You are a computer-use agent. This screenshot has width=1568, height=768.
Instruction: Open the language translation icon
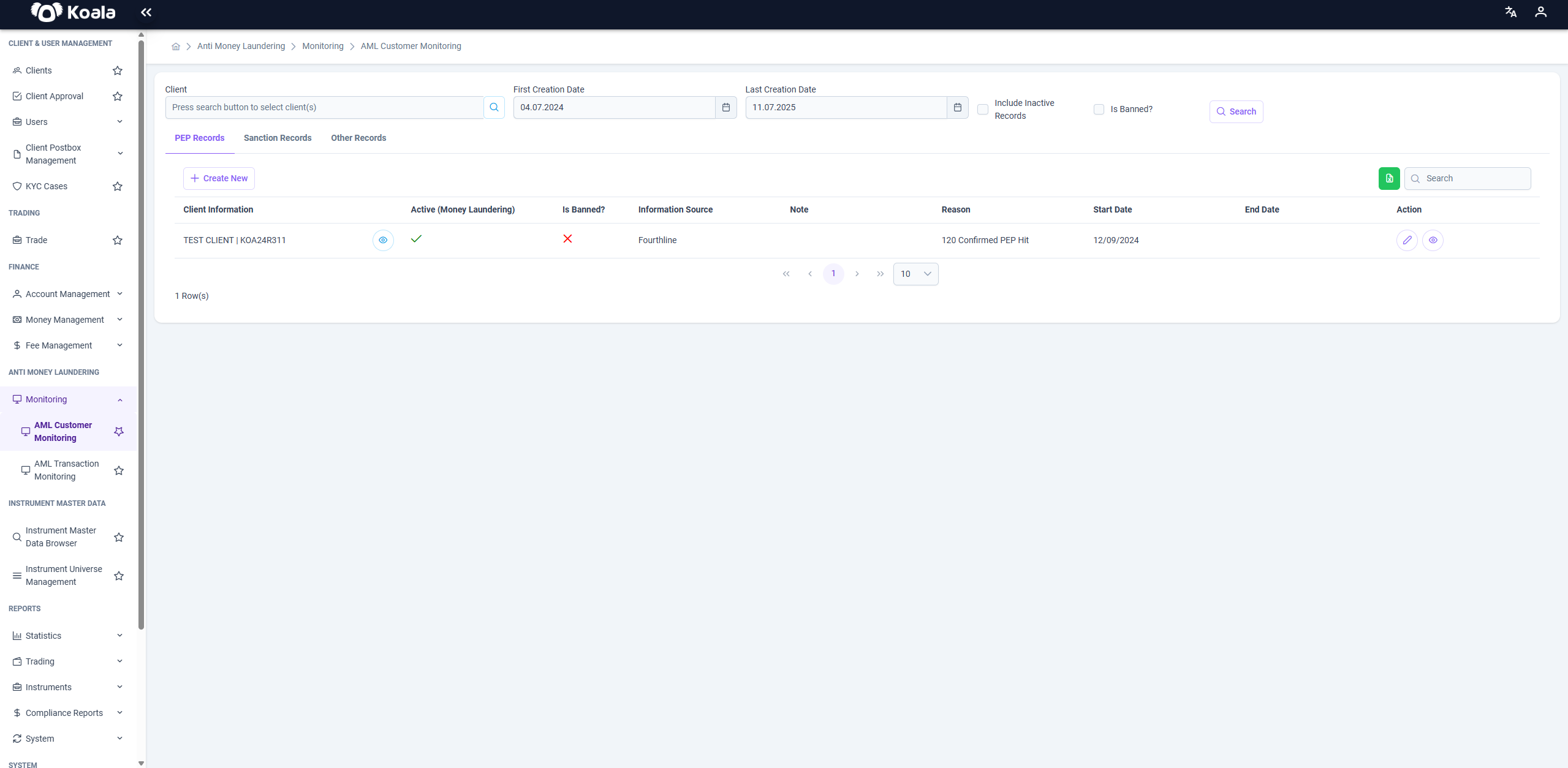[1511, 12]
